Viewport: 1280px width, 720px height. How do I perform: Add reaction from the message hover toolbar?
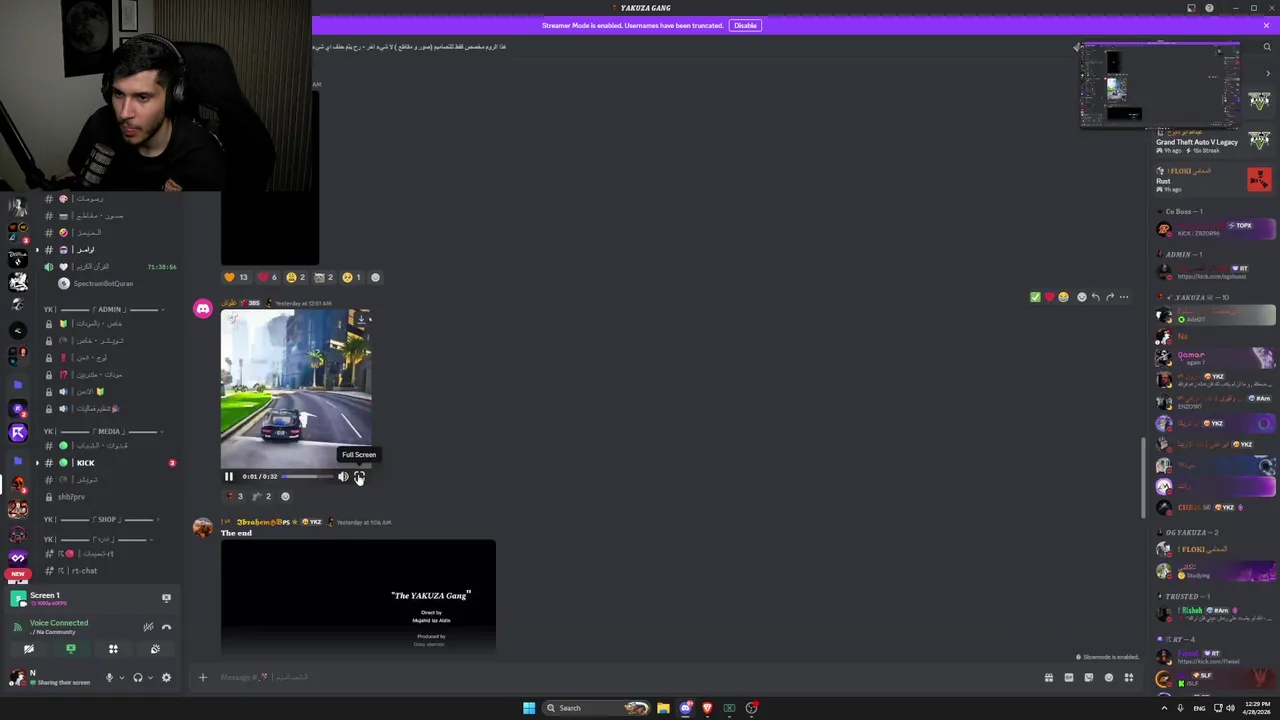[x=1081, y=297]
